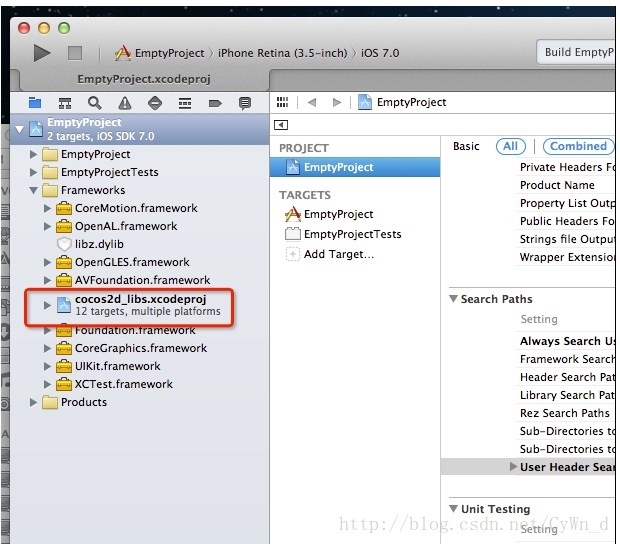Select OpenGLES.framework in navigator
The width and height of the screenshot is (620, 544).
[x=132, y=262]
